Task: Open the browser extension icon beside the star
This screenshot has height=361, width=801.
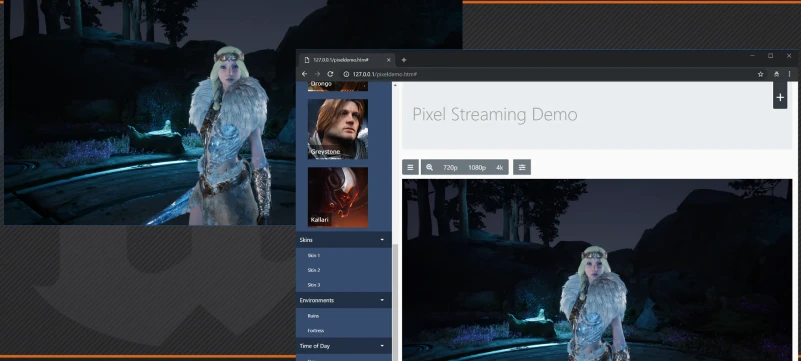Action: (x=776, y=74)
